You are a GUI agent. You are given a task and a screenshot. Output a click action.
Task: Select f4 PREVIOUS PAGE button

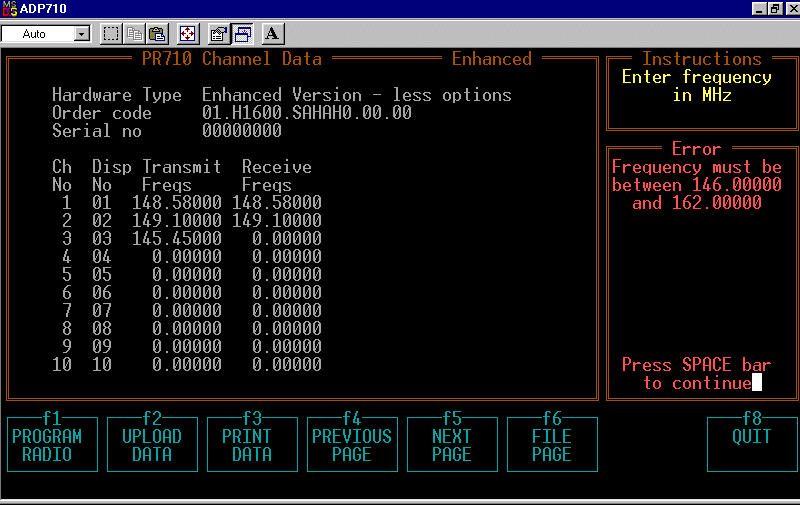point(352,442)
